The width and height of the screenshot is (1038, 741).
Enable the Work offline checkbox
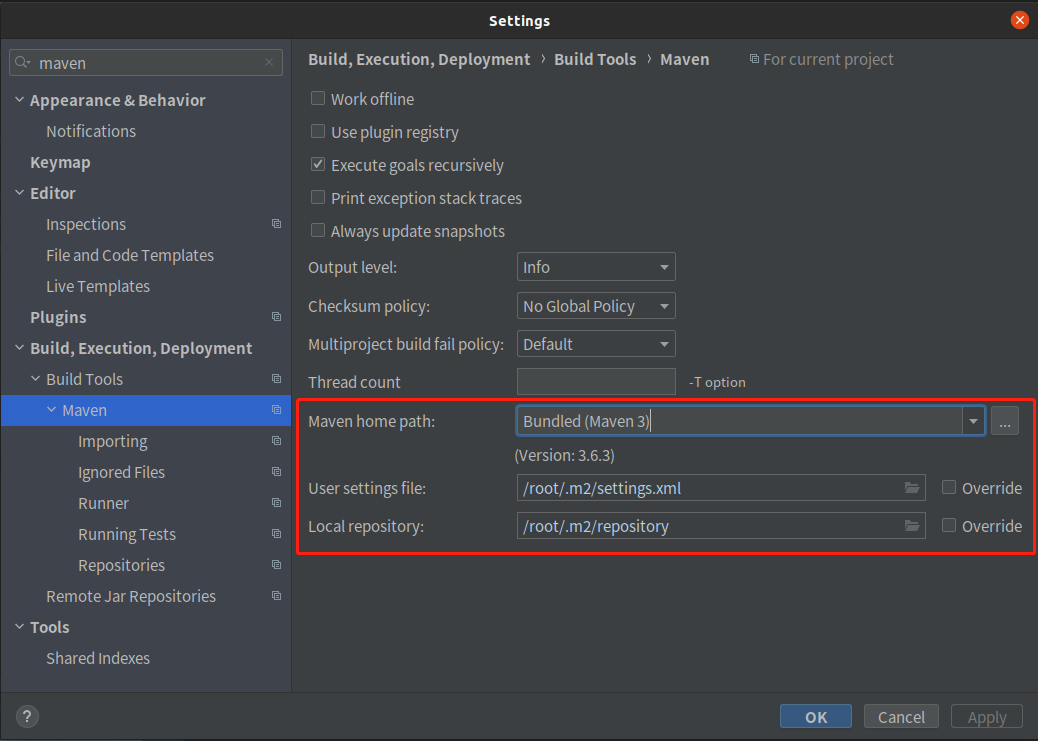click(318, 99)
